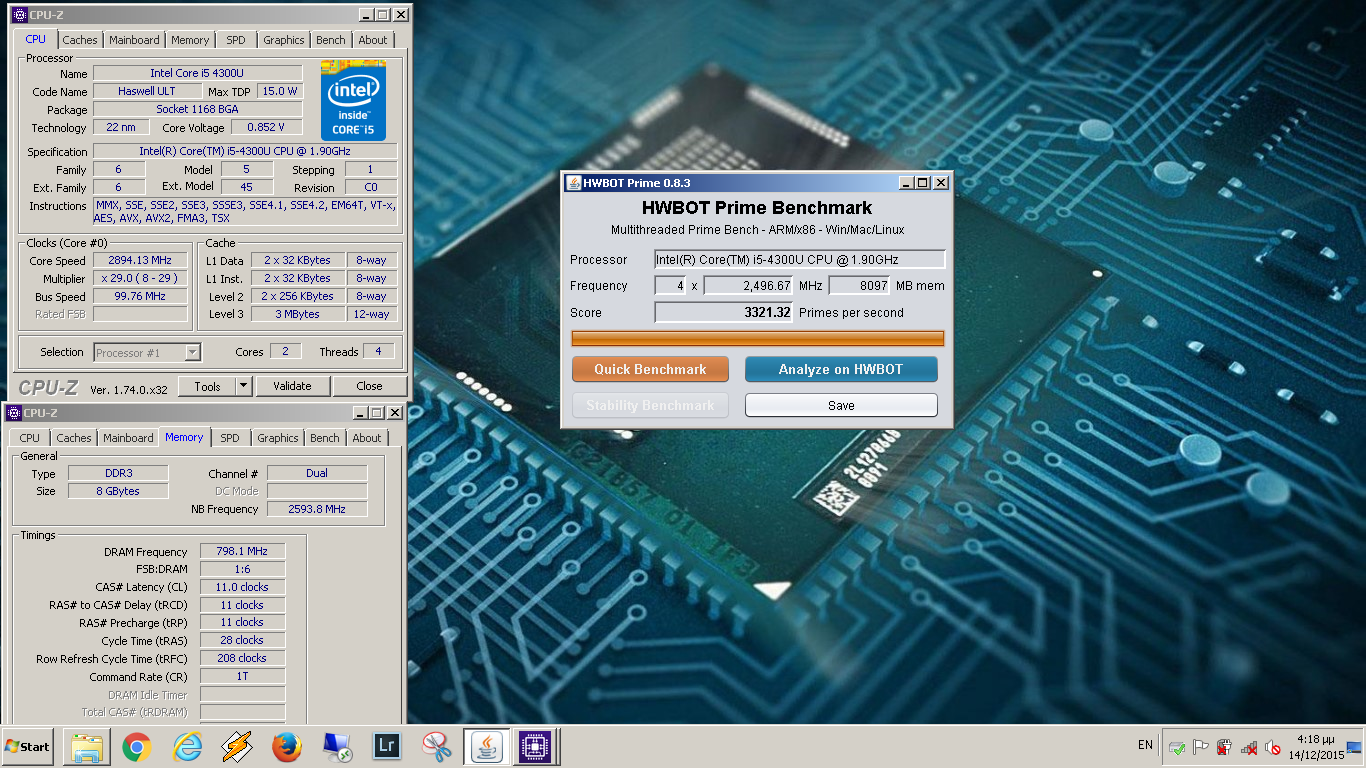
Task: Start the Quick Benchmark in HWBOT Prime
Action: click(650, 369)
